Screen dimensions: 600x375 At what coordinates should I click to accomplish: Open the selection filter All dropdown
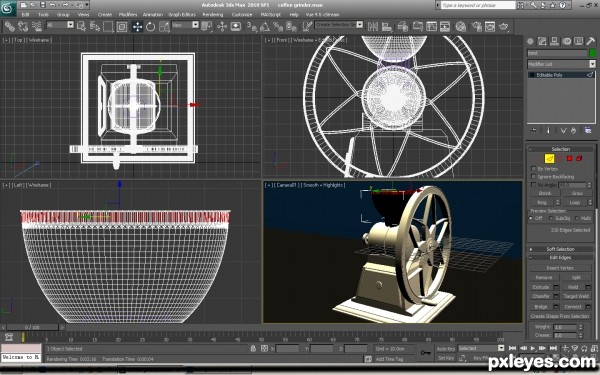pos(60,25)
